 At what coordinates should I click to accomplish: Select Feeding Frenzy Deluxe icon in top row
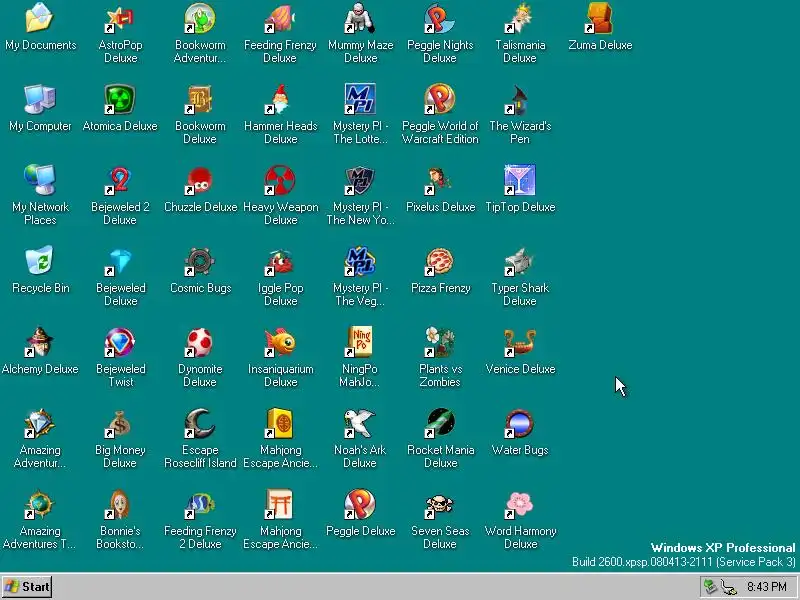click(x=280, y=18)
